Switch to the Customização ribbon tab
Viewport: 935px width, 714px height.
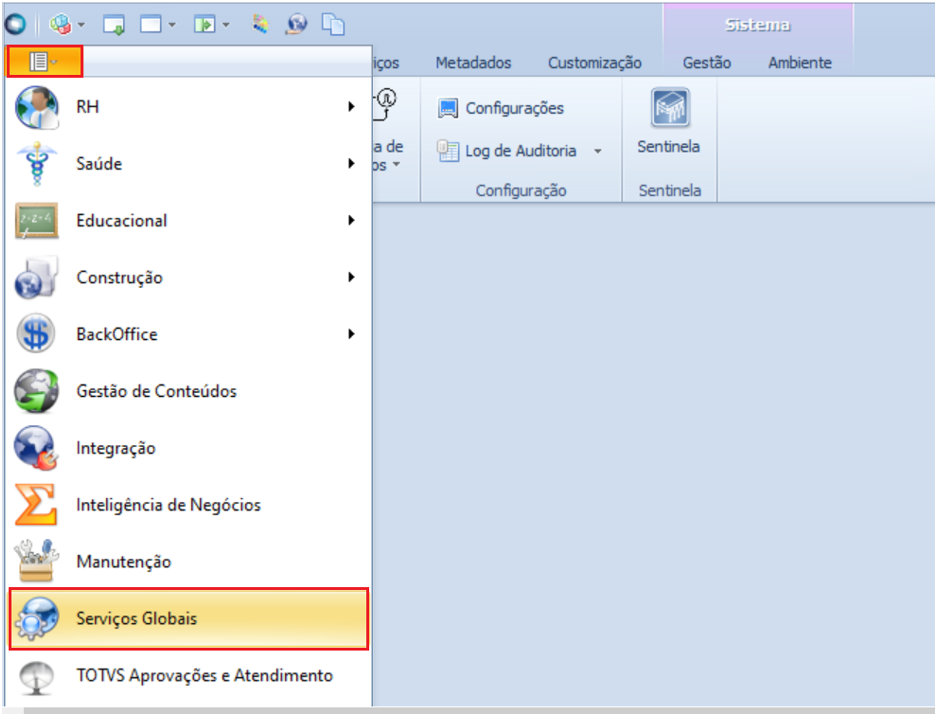point(595,63)
